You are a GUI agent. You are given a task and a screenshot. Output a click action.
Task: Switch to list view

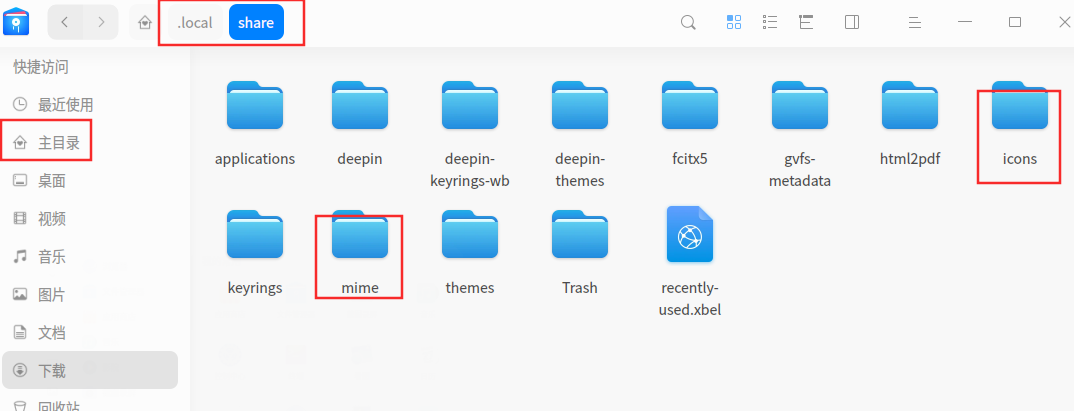click(770, 23)
